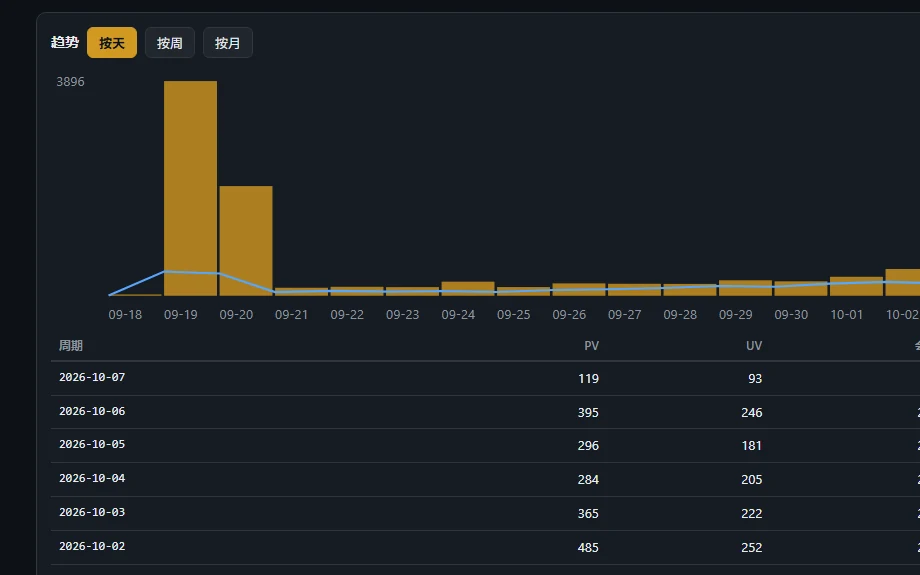Click UV value 93
This screenshot has height=575, width=920.
point(755,378)
